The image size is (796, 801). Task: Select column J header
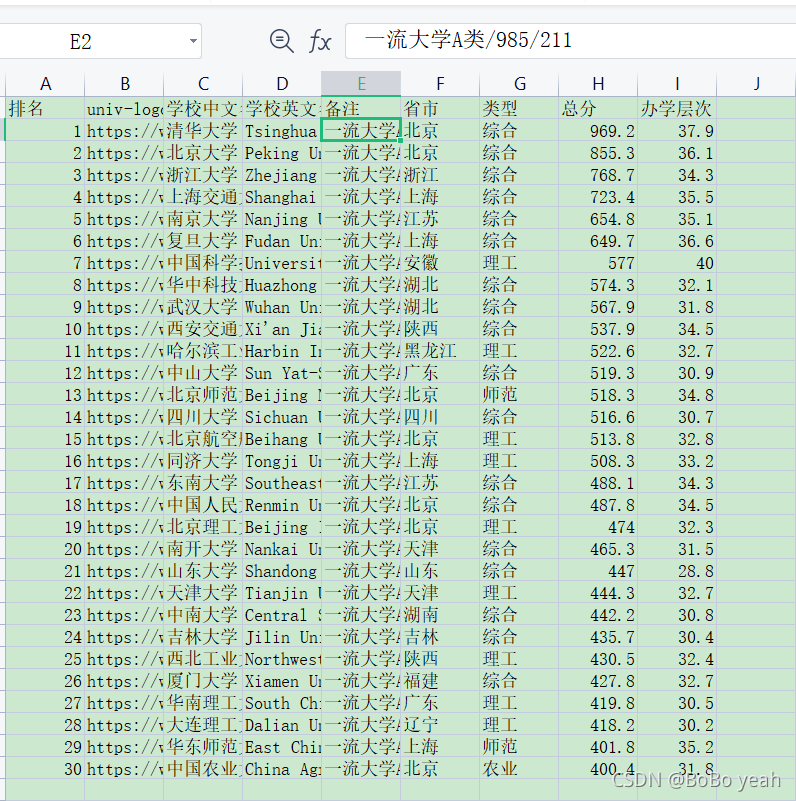coord(756,84)
